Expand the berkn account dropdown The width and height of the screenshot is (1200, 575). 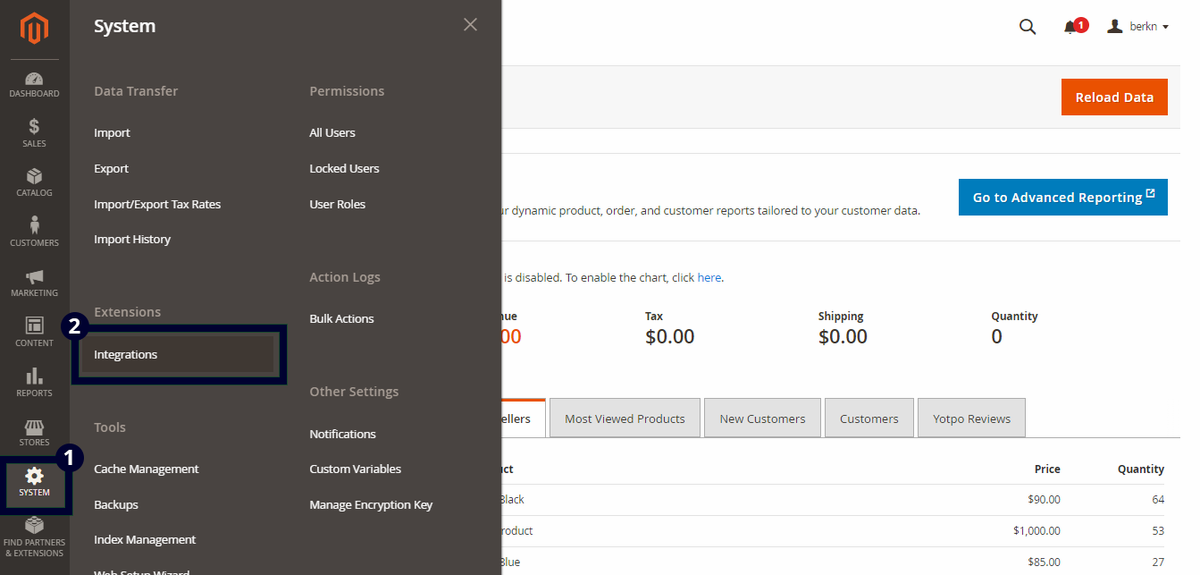(x=1138, y=27)
